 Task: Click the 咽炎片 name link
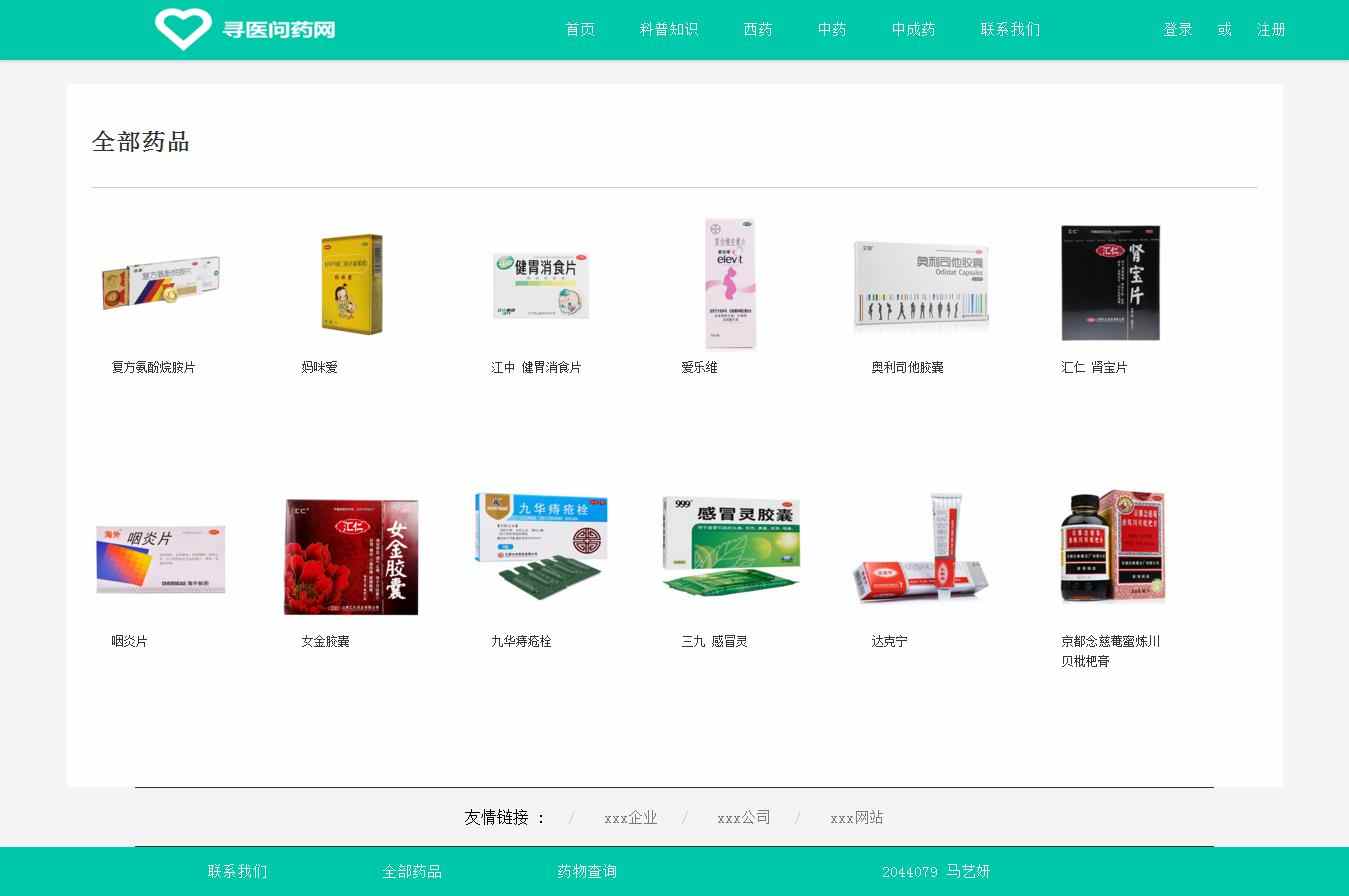coord(129,642)
